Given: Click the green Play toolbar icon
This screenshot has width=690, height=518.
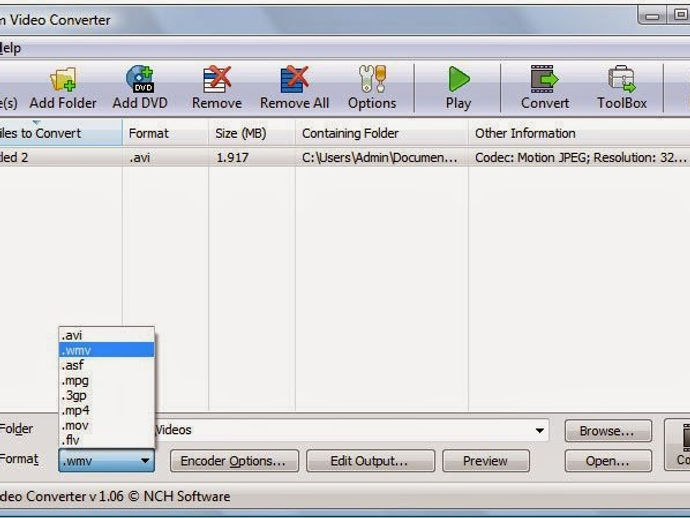Looking at the screenshot, I should point(459,88).
